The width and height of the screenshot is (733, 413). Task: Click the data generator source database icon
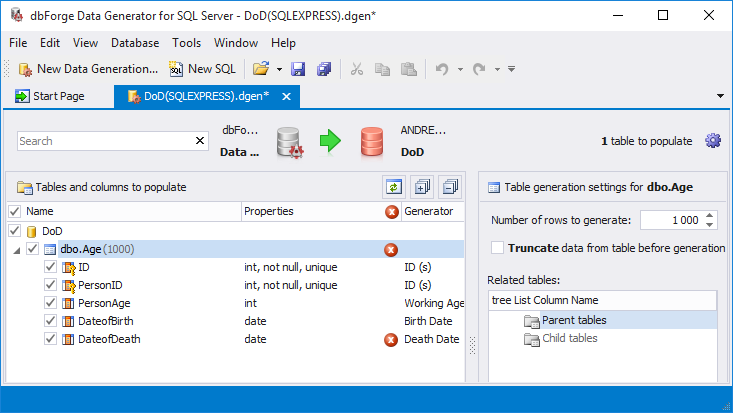pyautogui.click(x=289, y=142)
